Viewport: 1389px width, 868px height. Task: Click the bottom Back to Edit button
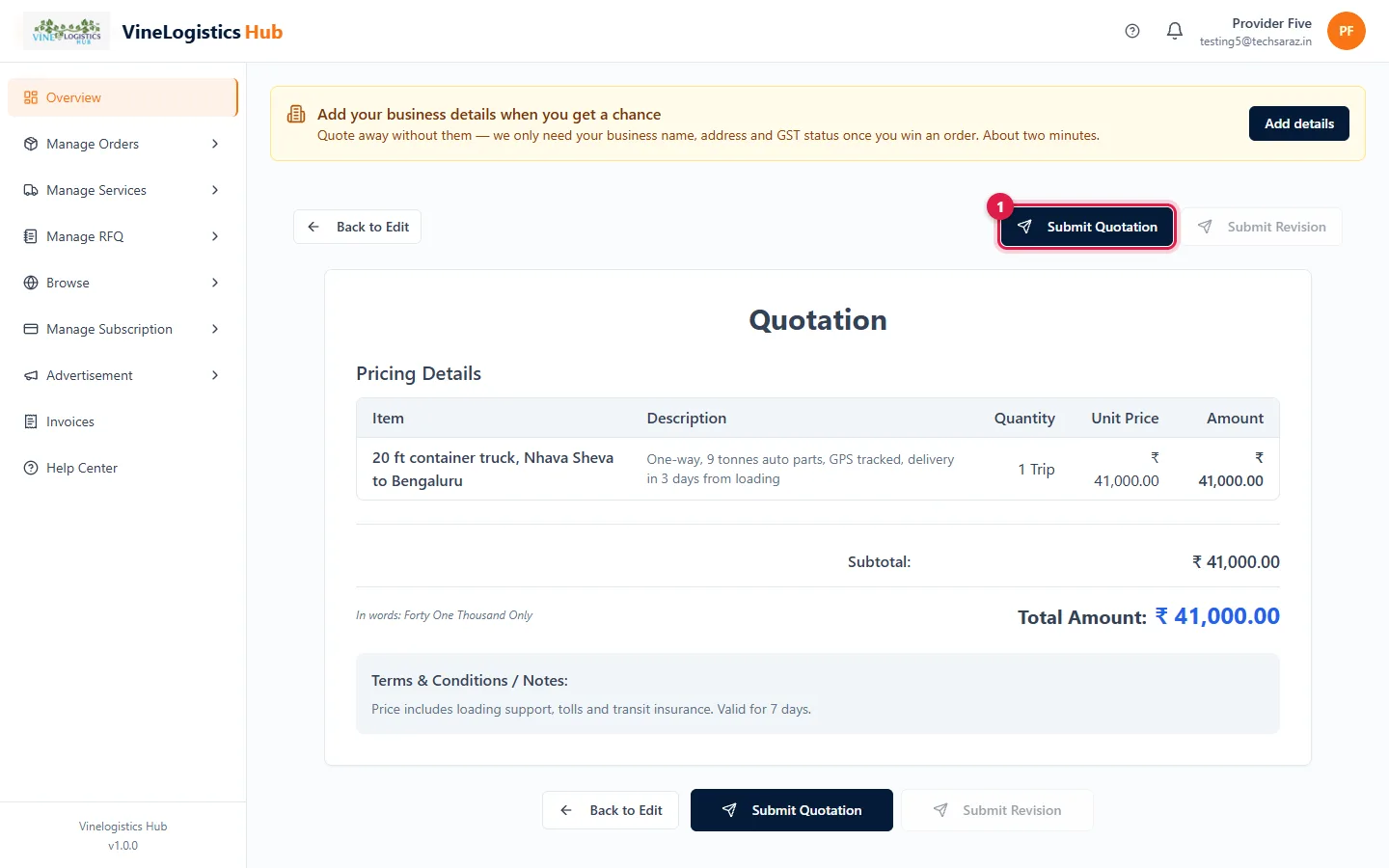[611, 810]
